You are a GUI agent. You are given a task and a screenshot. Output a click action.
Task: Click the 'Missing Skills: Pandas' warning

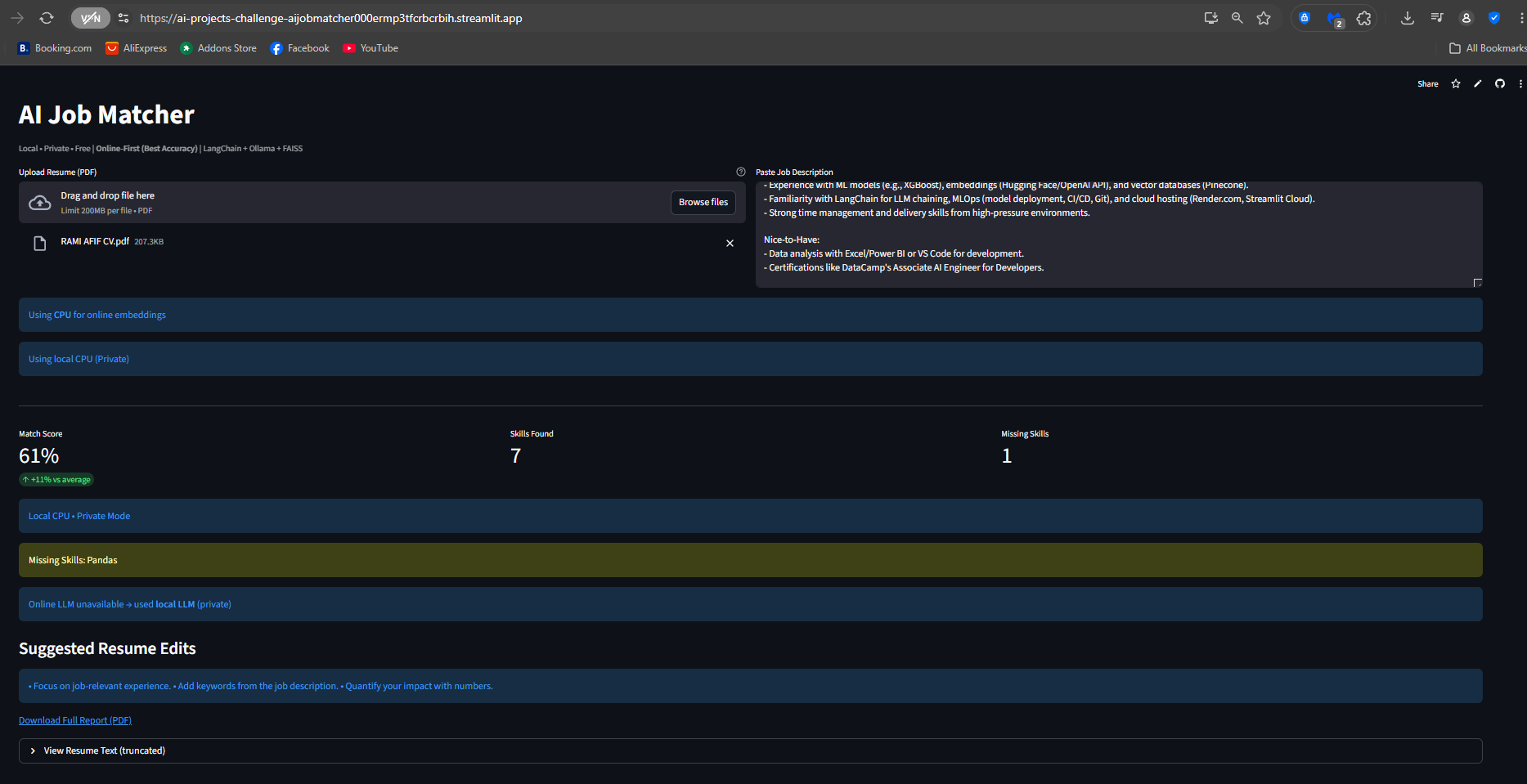pos(751,560)
